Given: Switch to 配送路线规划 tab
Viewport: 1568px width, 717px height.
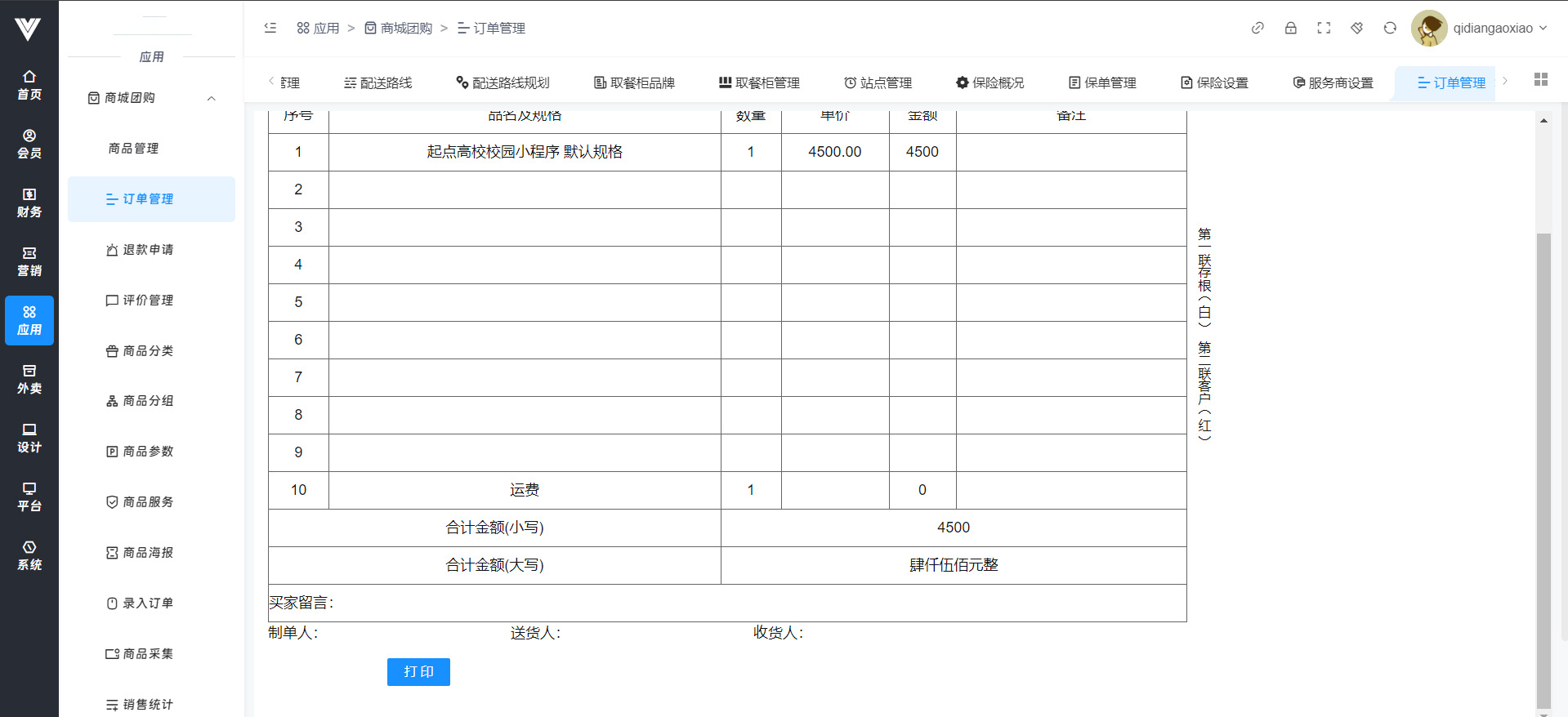Looking at the screenshot, I should 503,82.
